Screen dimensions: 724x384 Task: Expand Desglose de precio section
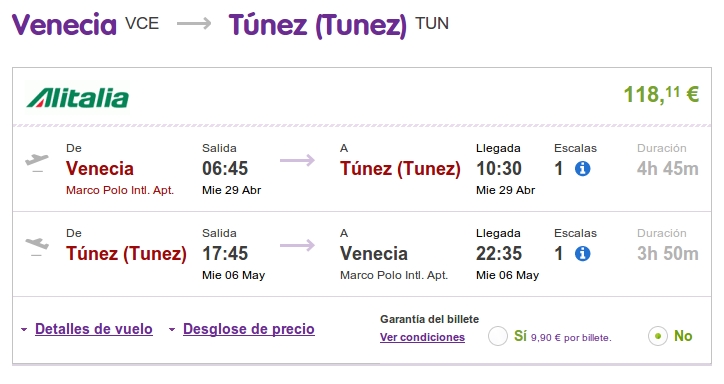point(249,329)
